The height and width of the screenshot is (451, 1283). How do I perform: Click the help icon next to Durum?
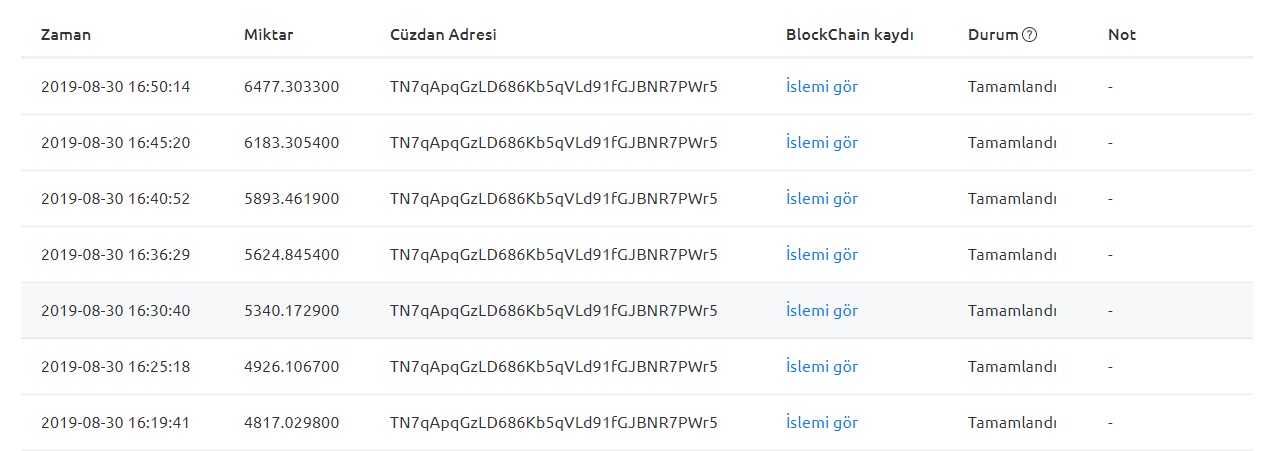click(x=1030, y=35)
